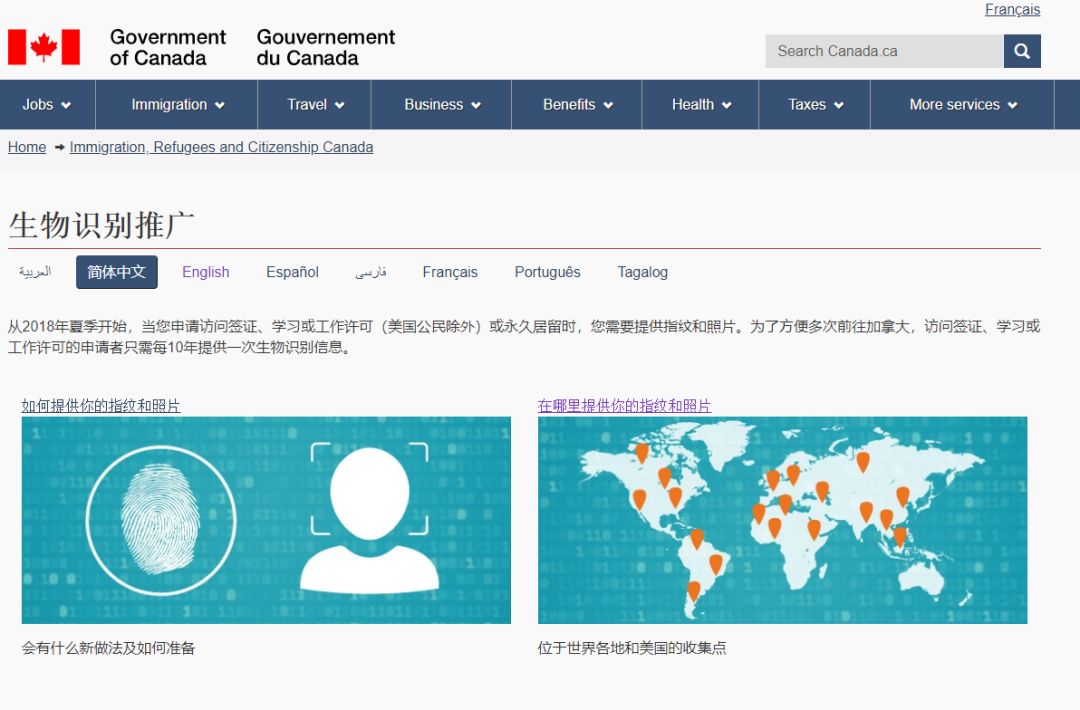Image resolution: width=1080 pixels, height=710 pixels.
Task: Switch to the Português language tab
Action: pos(548,272)
